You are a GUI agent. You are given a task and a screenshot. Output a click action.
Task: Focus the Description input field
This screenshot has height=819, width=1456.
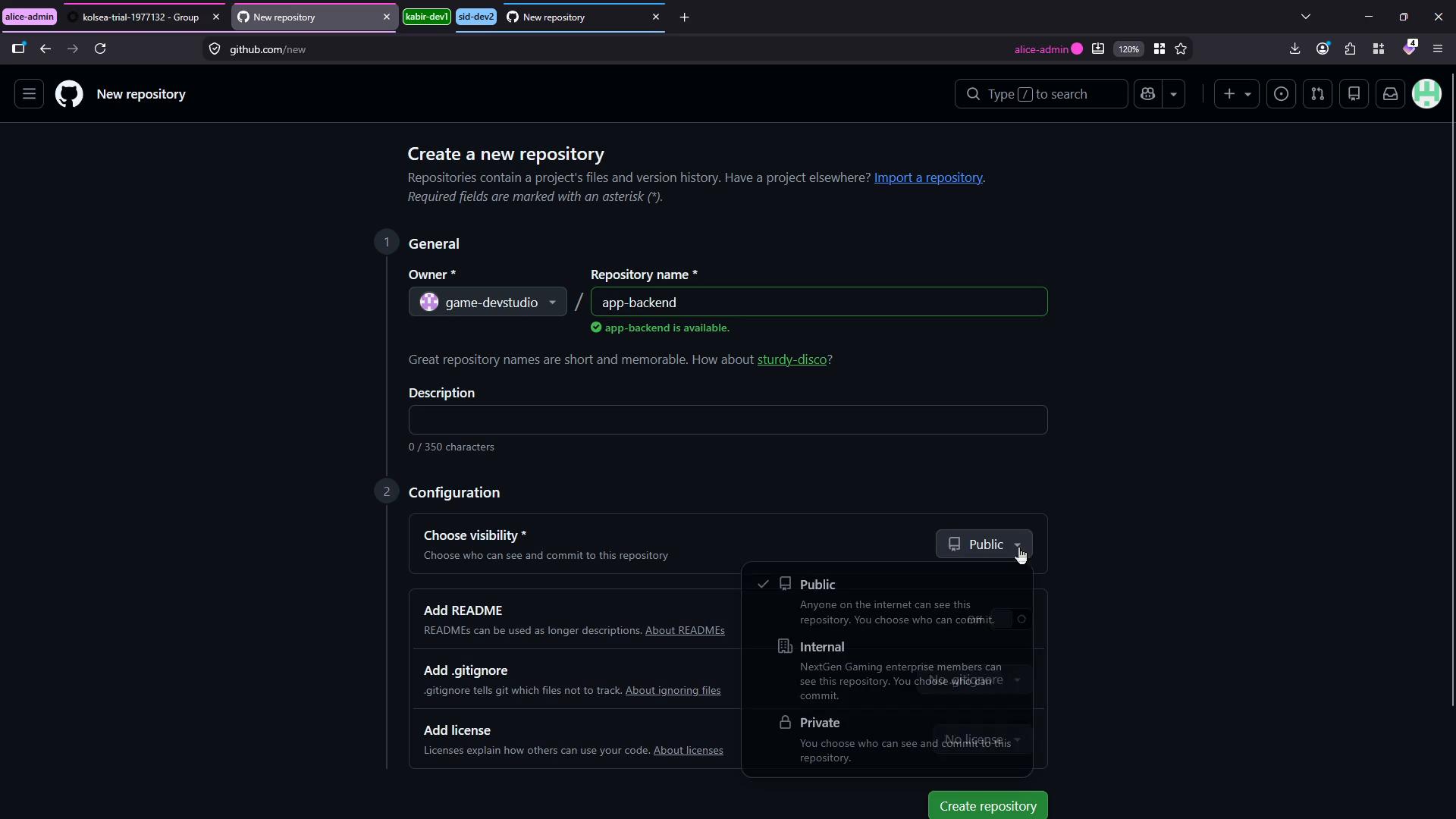[x=728, y=419]
